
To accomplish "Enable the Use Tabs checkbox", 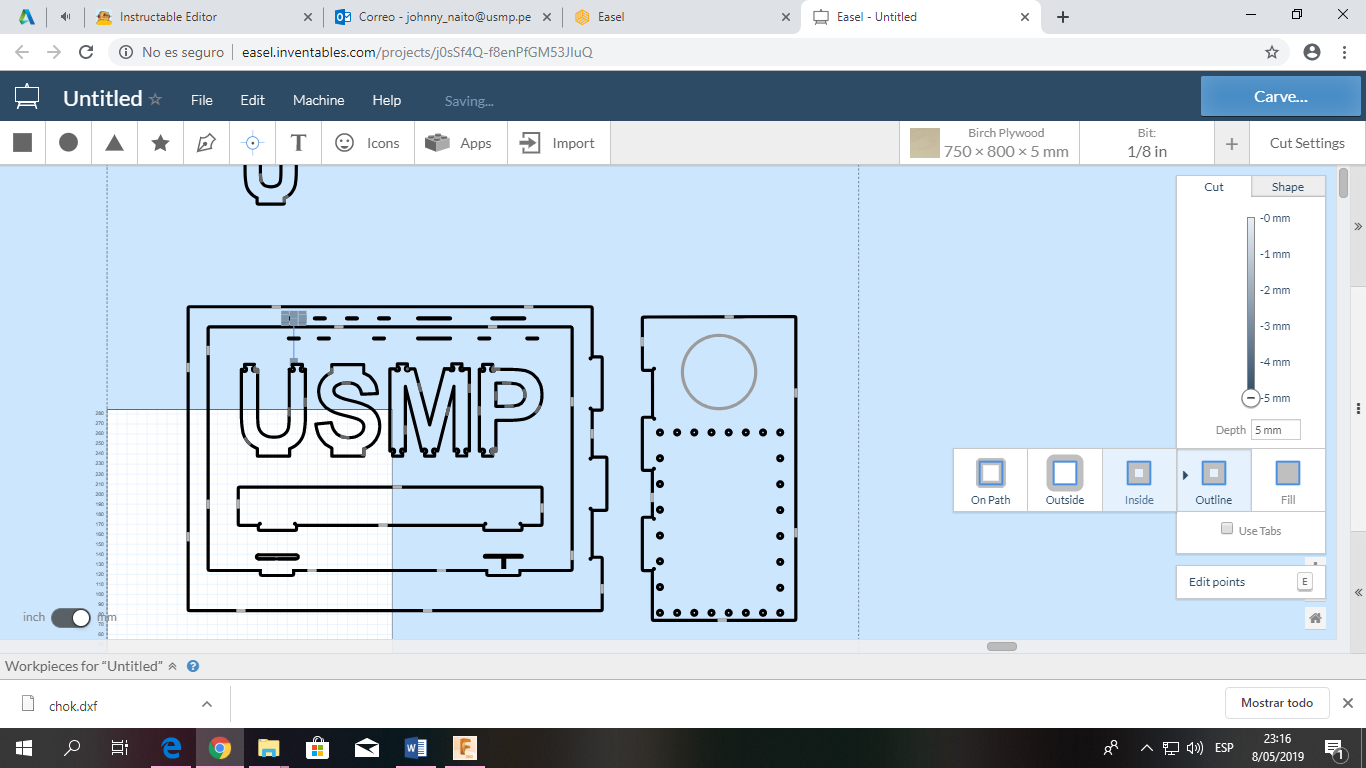I will [x=1227, y=529].
